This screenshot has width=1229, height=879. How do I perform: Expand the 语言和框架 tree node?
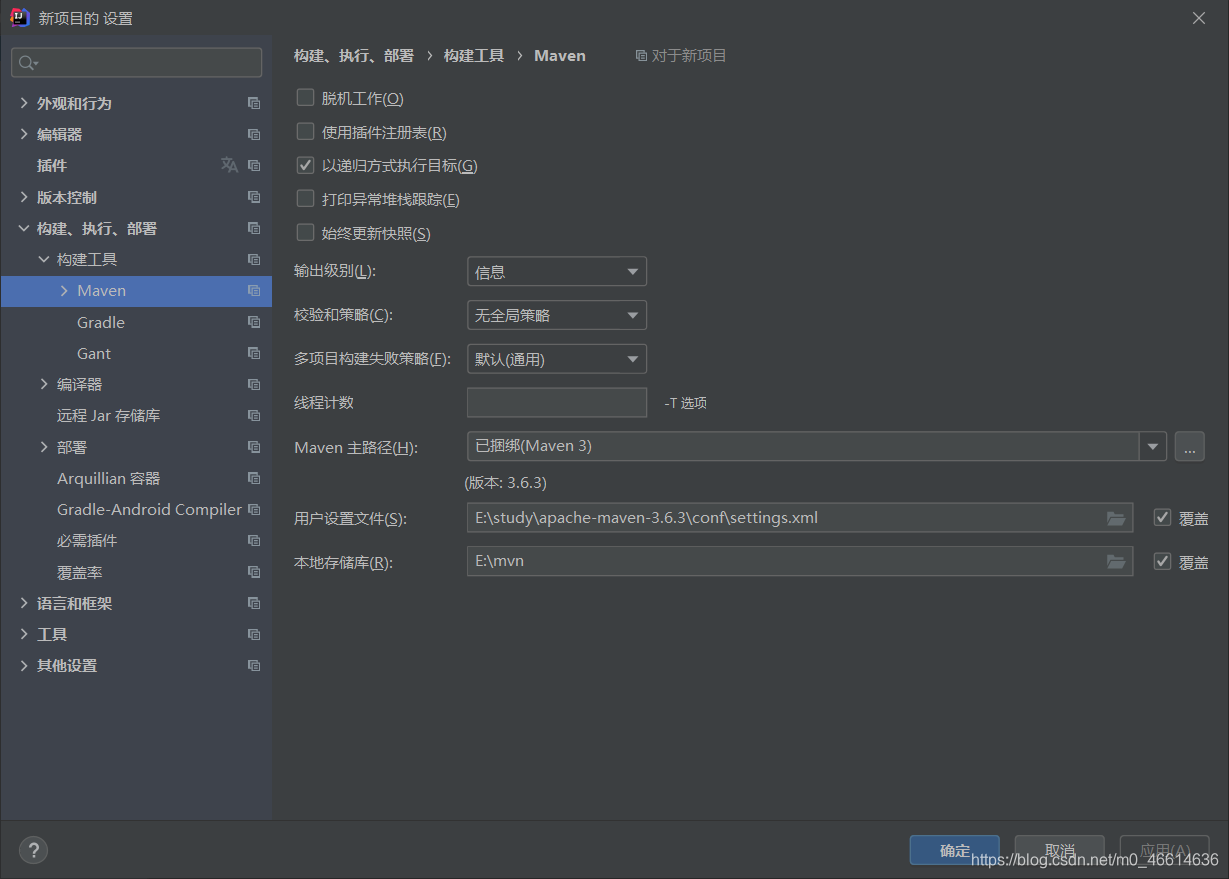pyautogui.click(x=24, y=603)
